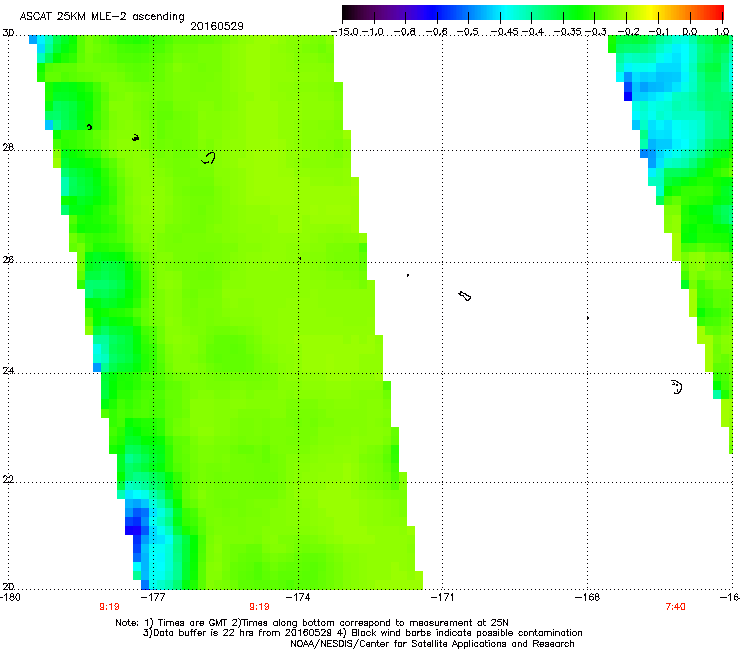
Task: Click the latitude label 24
Action: (8, 371)
